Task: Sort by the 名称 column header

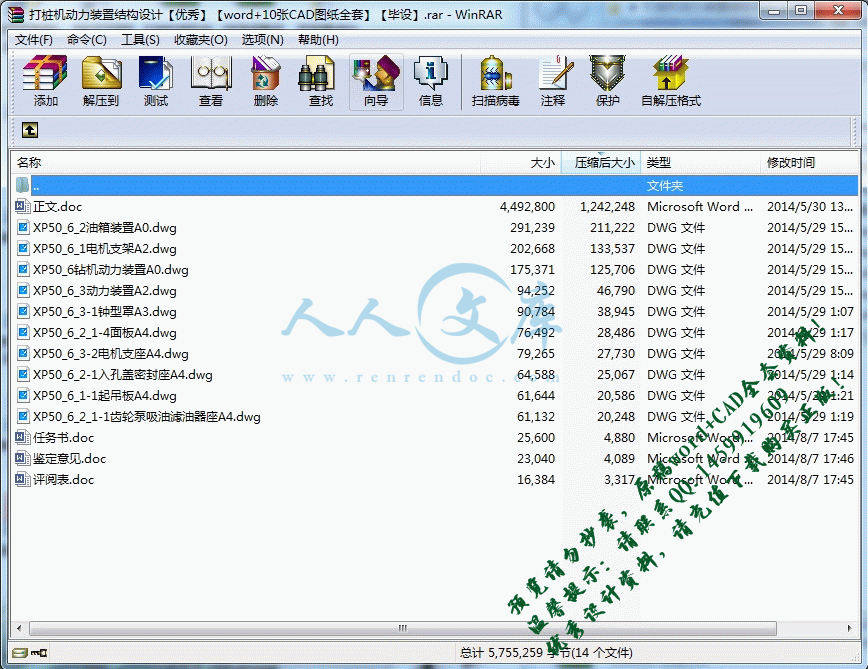Action: 245,163
